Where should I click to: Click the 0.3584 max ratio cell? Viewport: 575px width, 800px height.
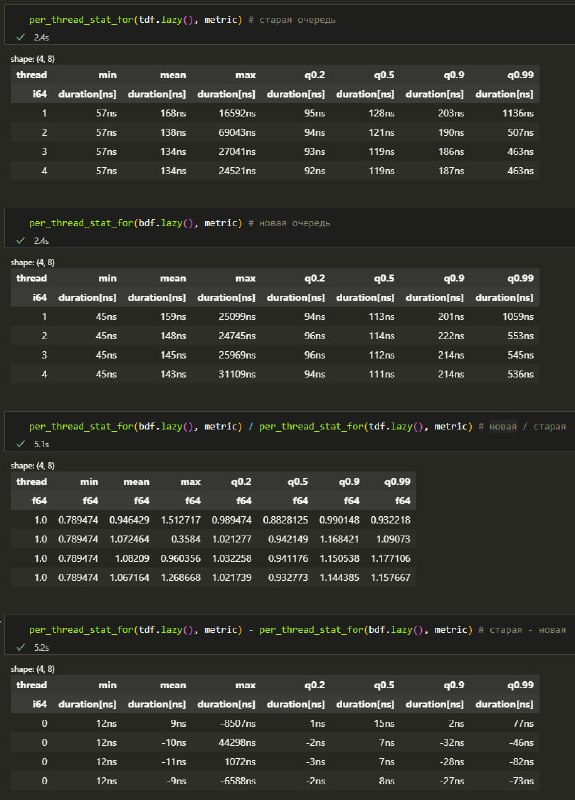tap(185, 539)
